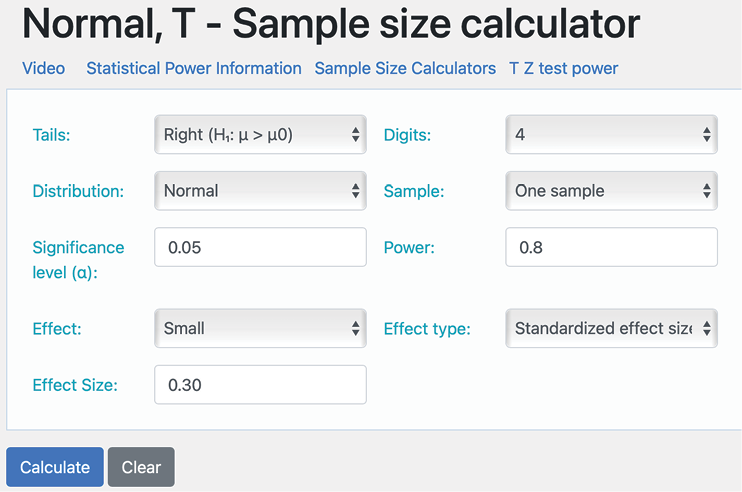Image resolution: width=742 pixels, height=492 pixels.
Task: Click the Normal, T page heading
Action: point(330,24)
